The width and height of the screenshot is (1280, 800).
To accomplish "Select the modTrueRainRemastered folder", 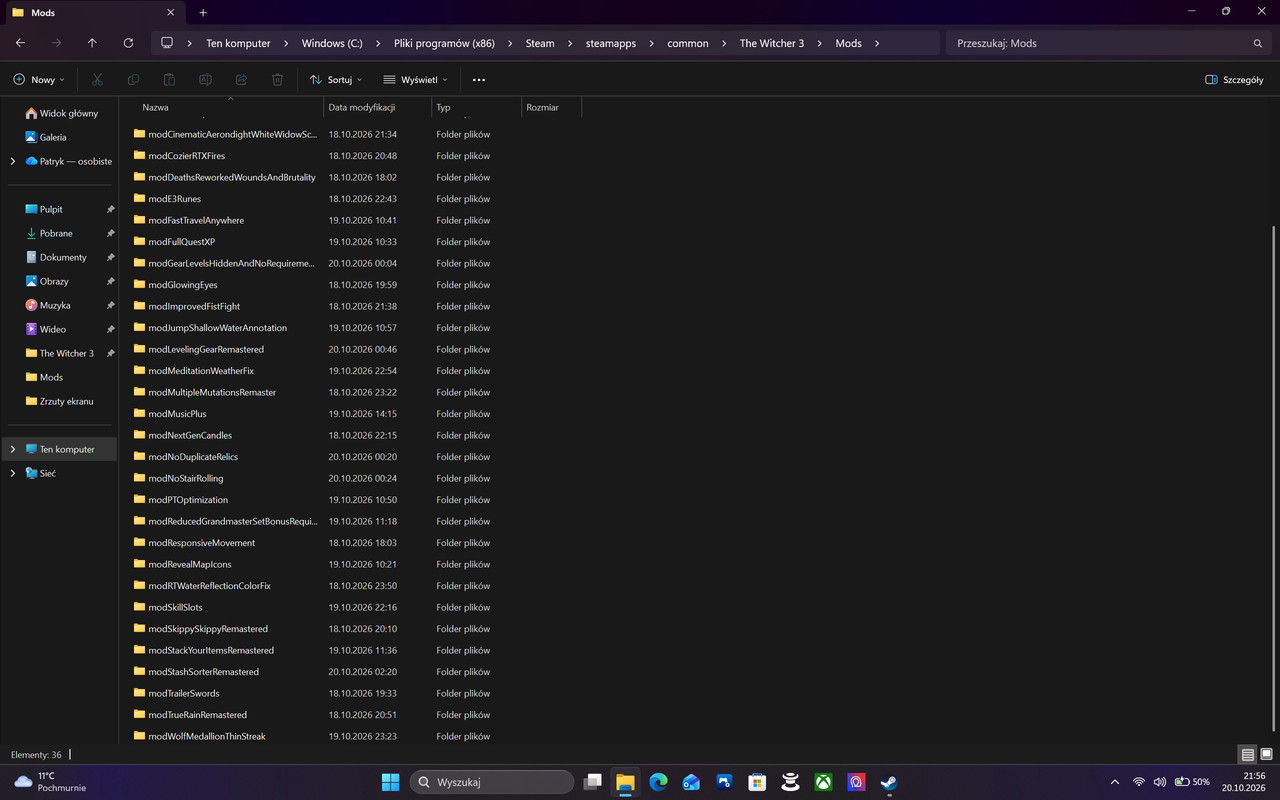I will (x=197, y=715).
